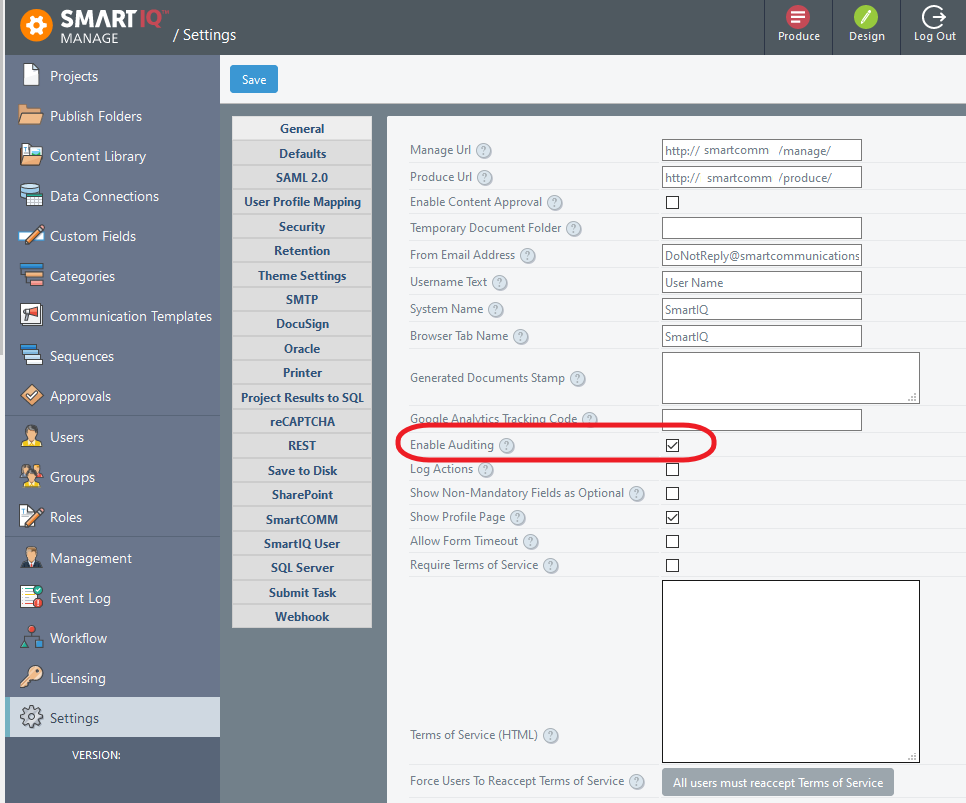The width and height of the screenshot is (966, 803).
Task: Open the Communication Templates icon
Action: 31,315
